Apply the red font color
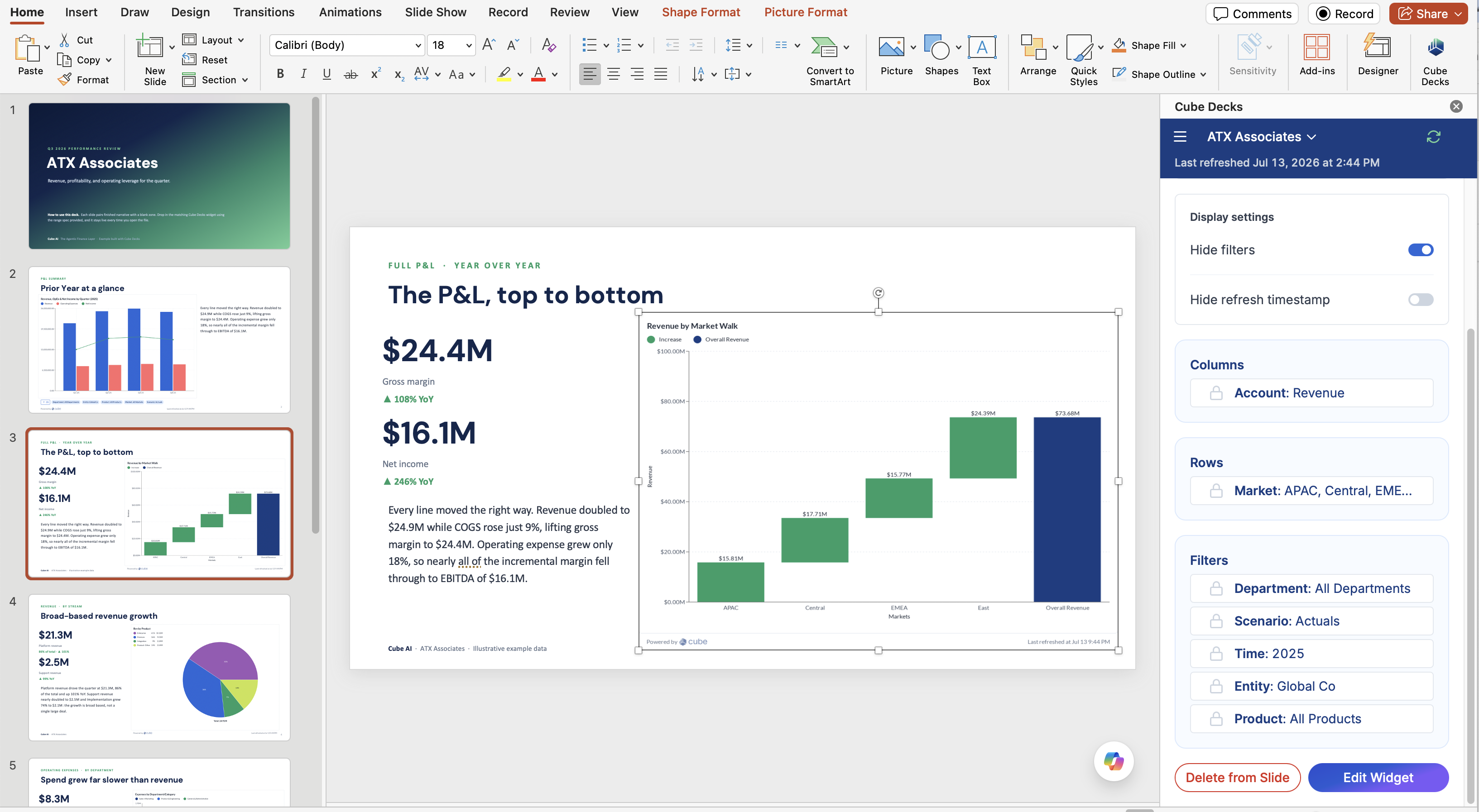This screenshot has width=1479, height=812. click(x=538, y=74)
